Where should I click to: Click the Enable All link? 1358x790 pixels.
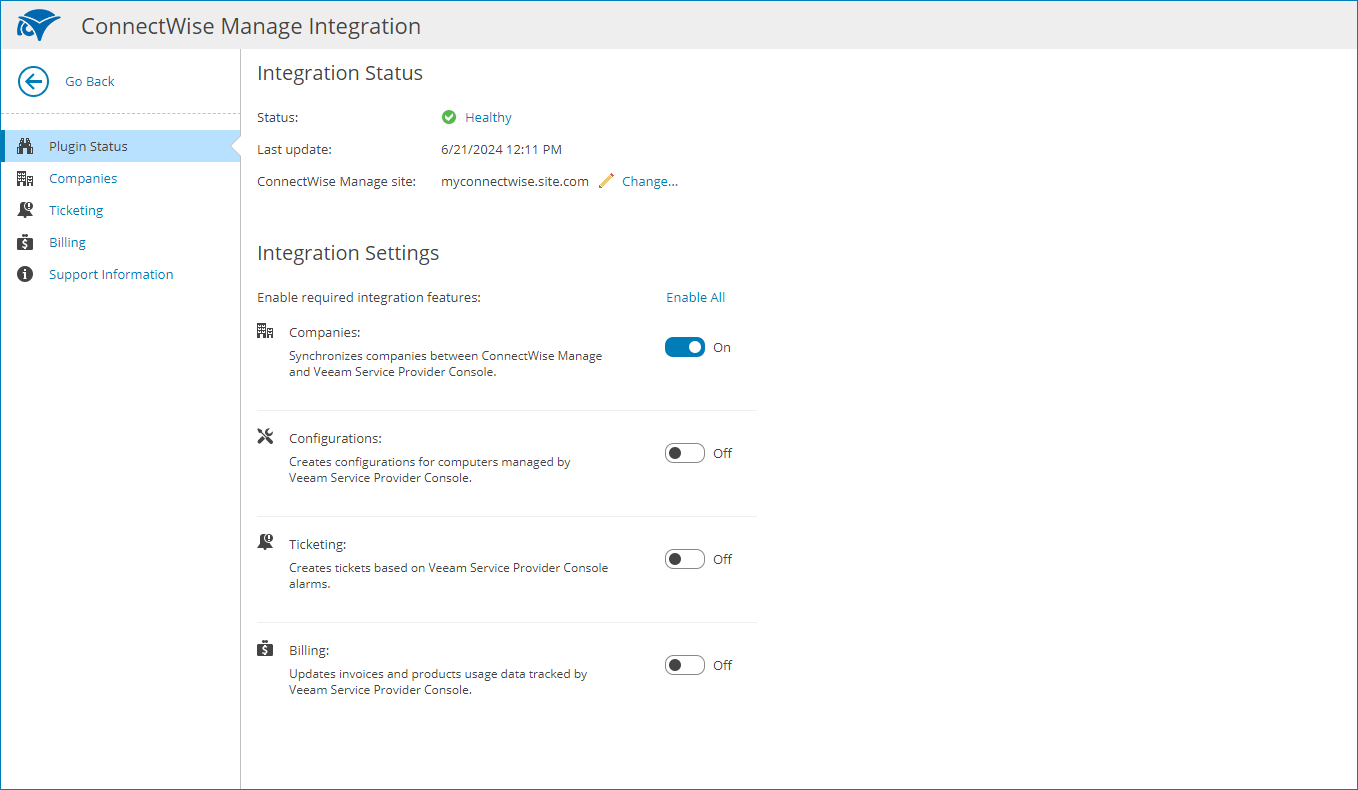[x=695, y=297]
